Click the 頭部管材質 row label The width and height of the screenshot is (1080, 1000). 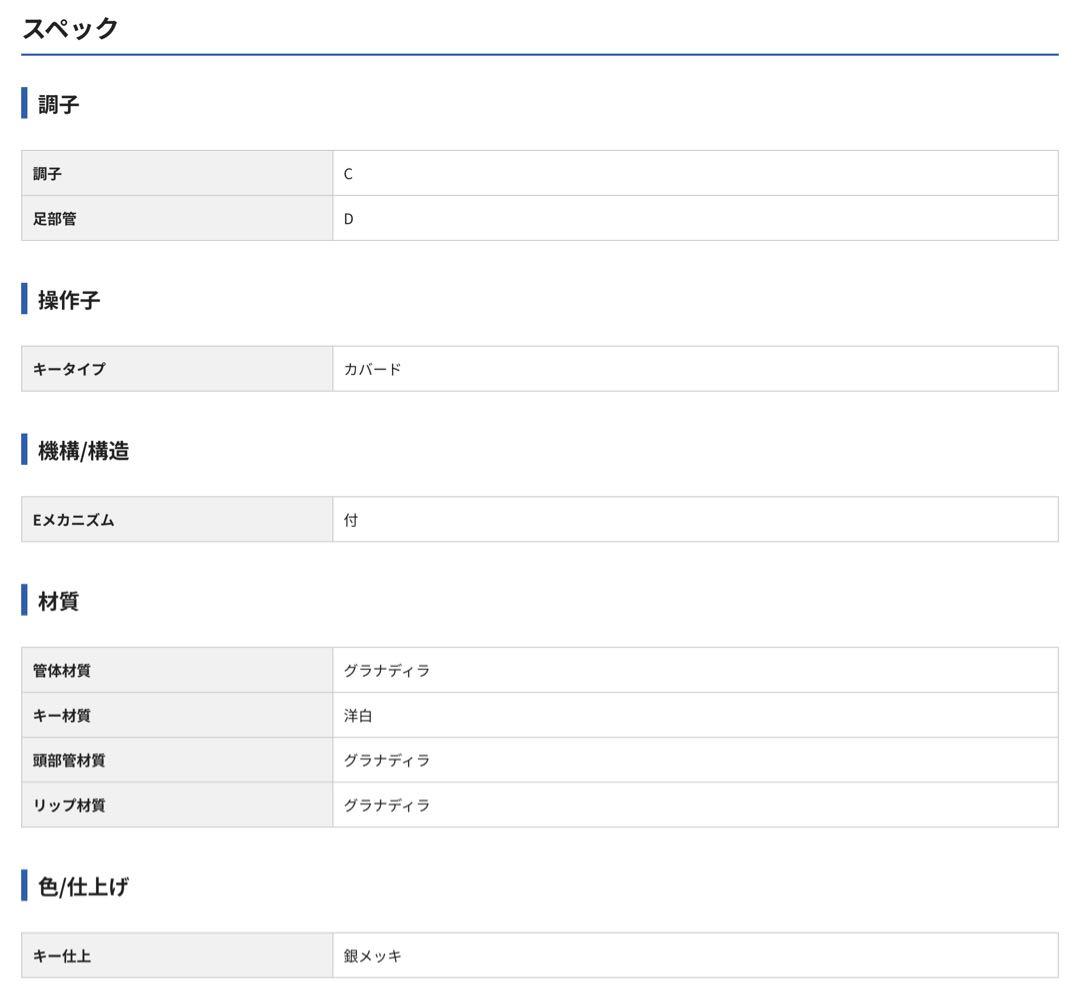pos(69,761)
